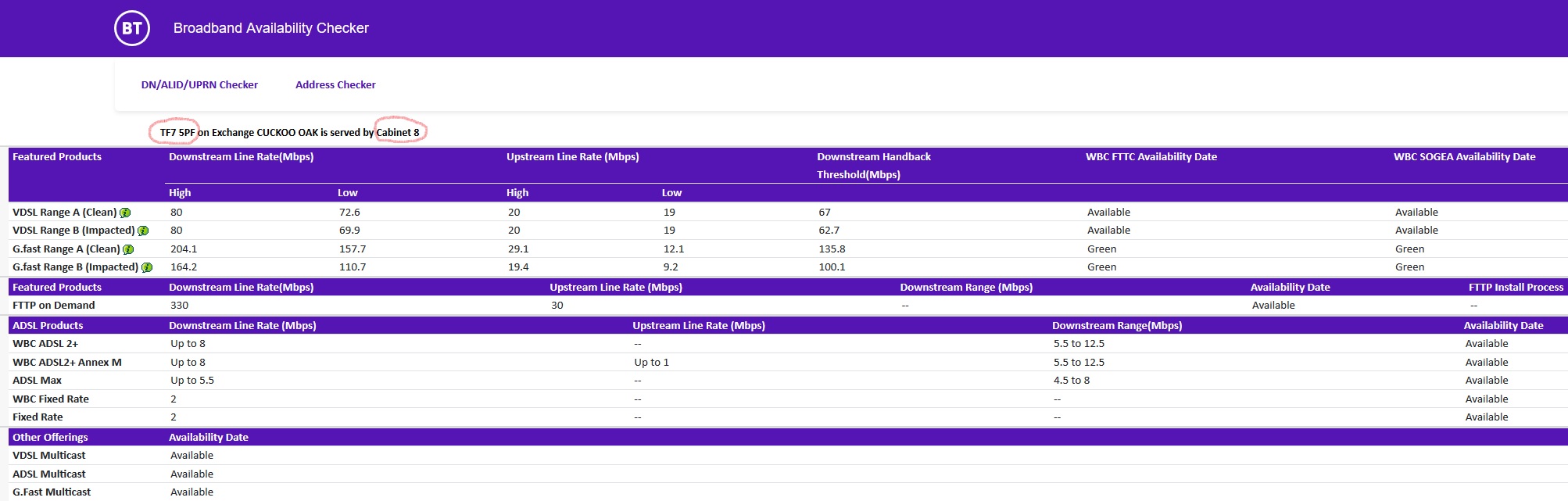Screen dimensions: 1568x501
Task: Click the ADSL Products header
Action: pos(48,325)
